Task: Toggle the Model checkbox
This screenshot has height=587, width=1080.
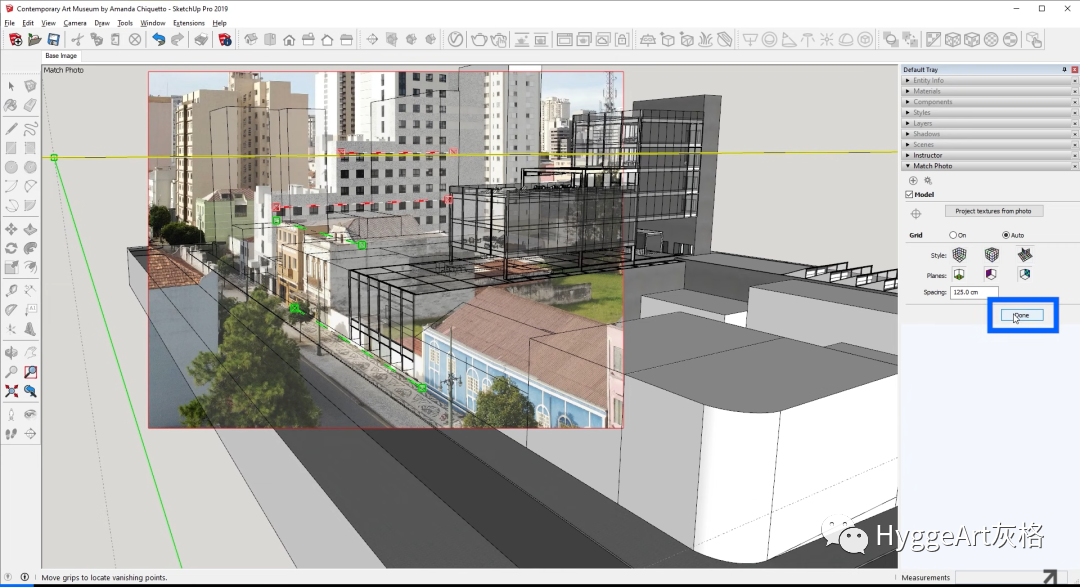Action: (x=909, y=194)
